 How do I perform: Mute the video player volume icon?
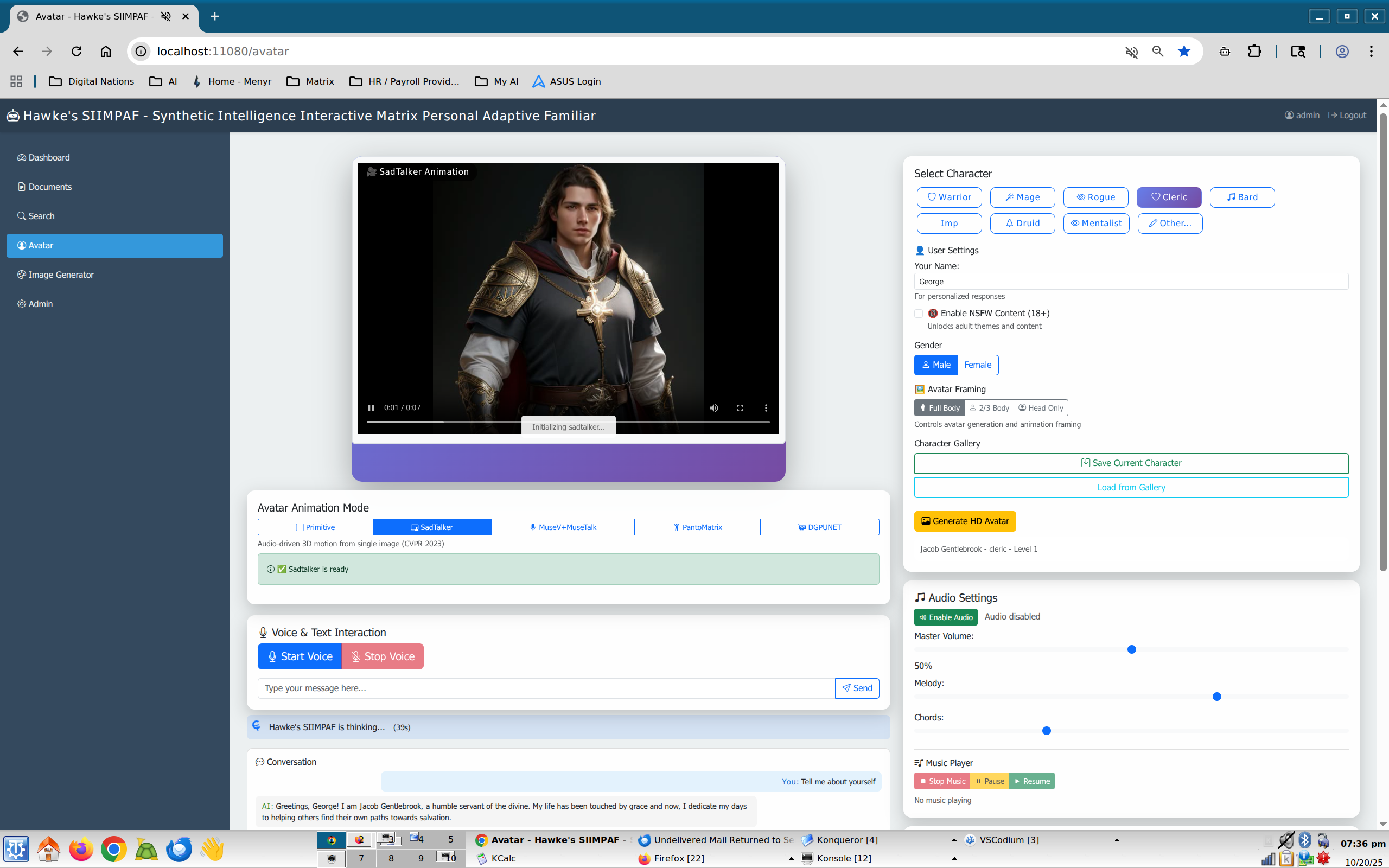click(x=713, y=407)
